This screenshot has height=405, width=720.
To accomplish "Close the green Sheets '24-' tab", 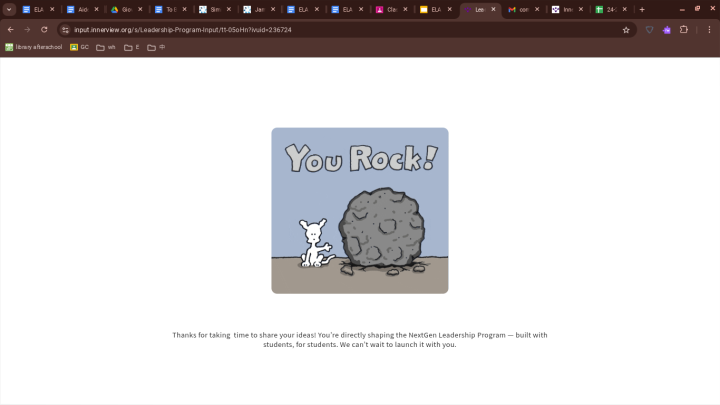I will pyautogui.click(x=624, y=9).
